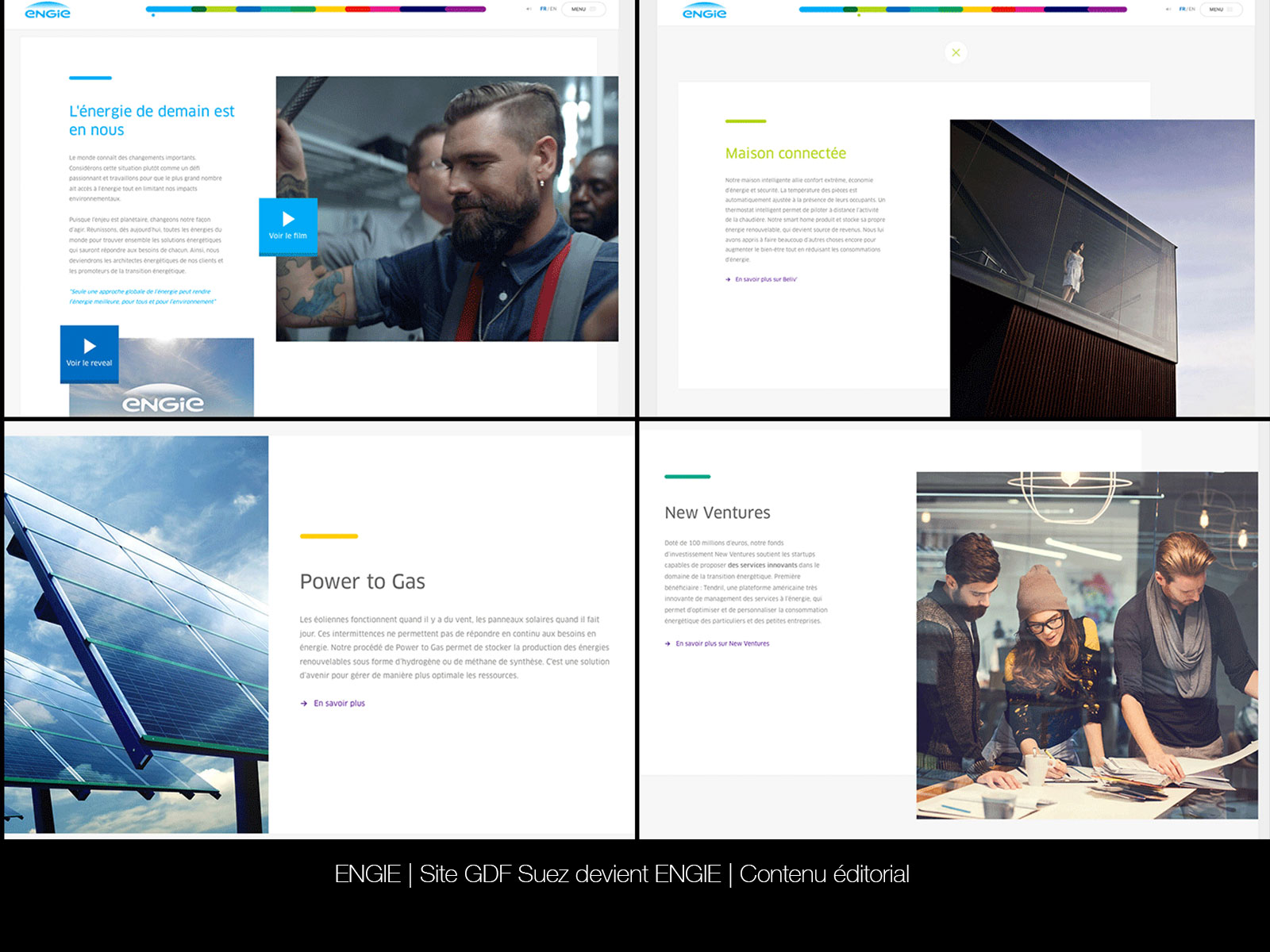
Task: Click arrow icon beside Beliv link
Action: [x=728, y=279]
